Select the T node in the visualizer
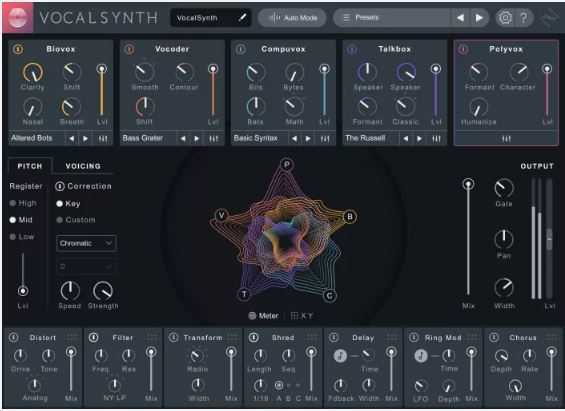Viewport: 565px width, 411px height. (244, 294)
